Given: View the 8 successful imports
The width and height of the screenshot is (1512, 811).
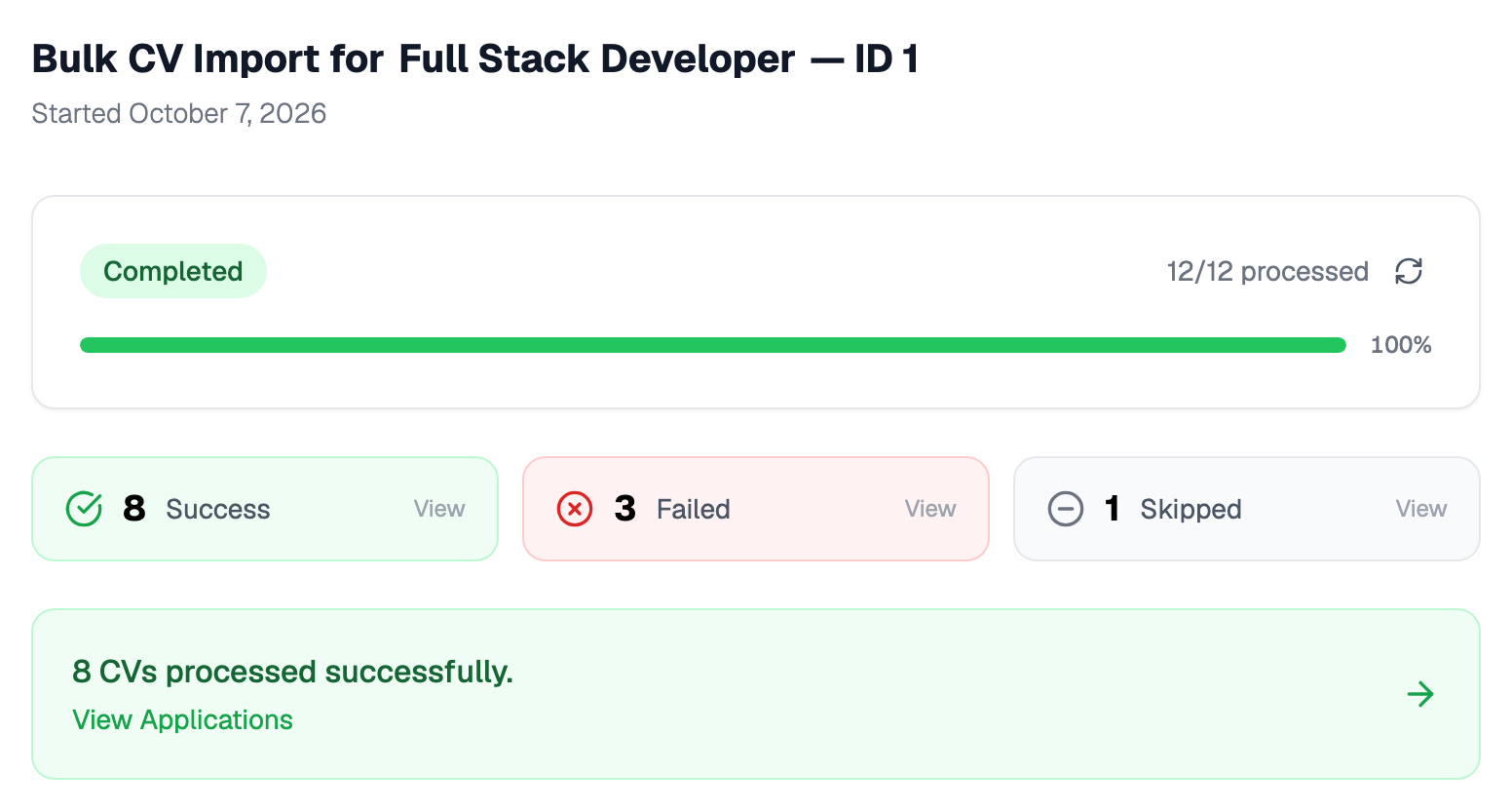Looking at the screenshot, I should pos(439,509).
